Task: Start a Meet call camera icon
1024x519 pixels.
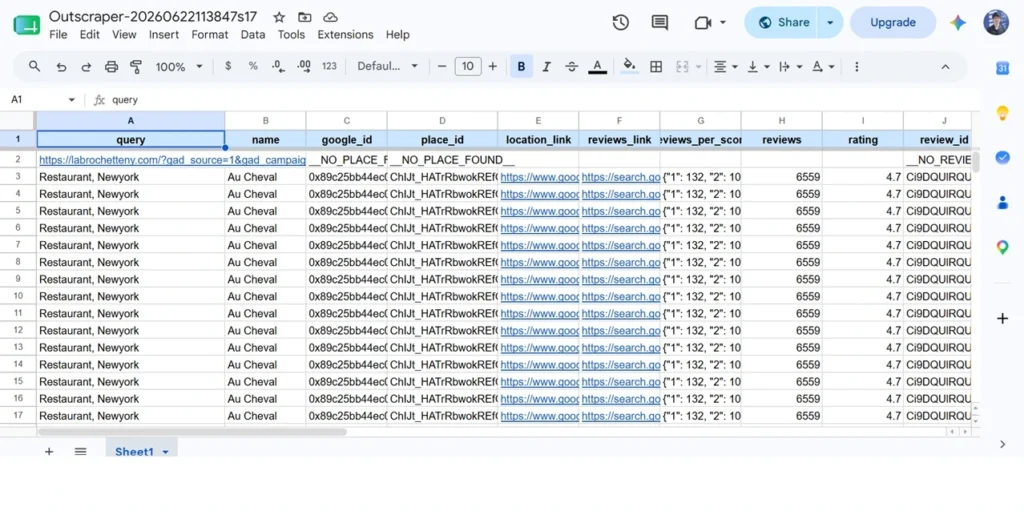Action: (x=703, y=23)
